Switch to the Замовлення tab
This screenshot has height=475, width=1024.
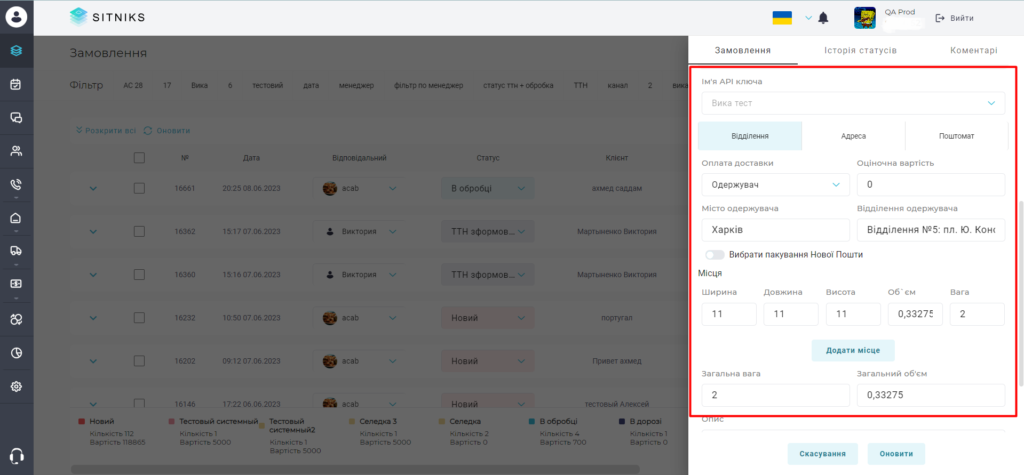tap(743, 50)
